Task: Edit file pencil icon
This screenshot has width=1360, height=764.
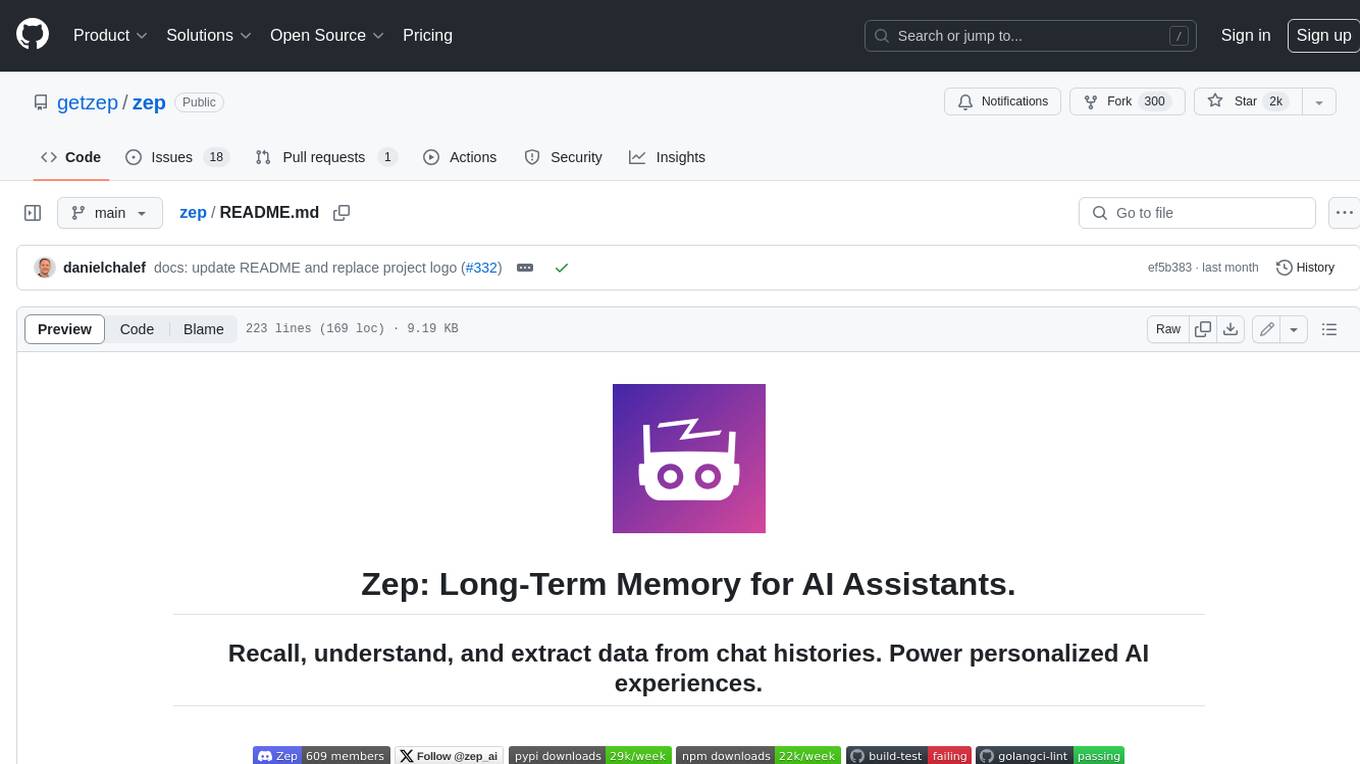Action: point(1266,329)
